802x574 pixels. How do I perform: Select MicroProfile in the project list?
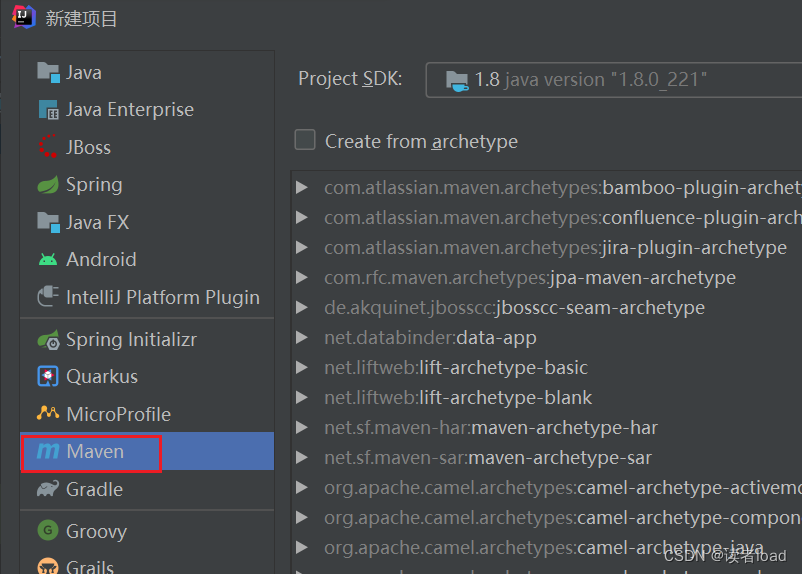click(147, 414)
